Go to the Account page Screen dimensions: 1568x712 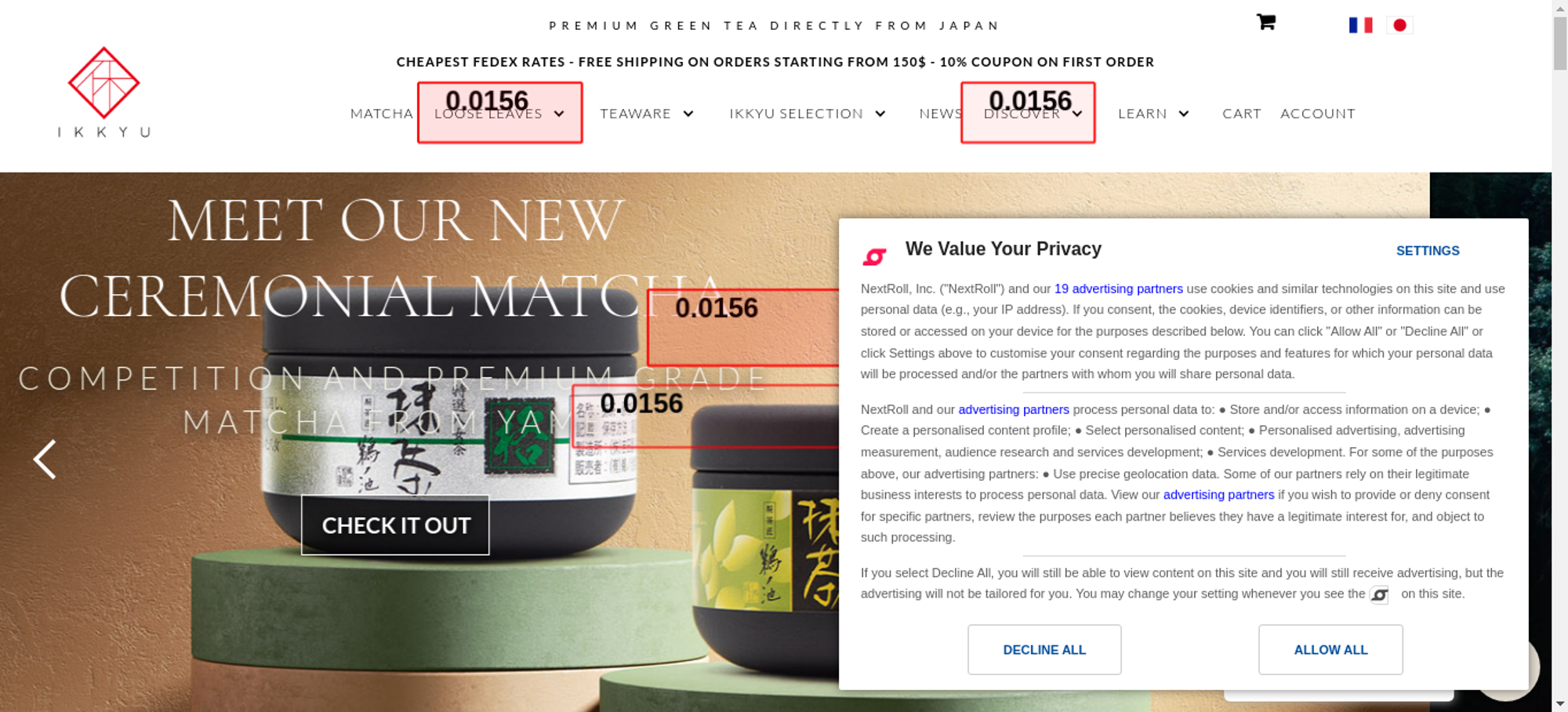coord(1317,114)
